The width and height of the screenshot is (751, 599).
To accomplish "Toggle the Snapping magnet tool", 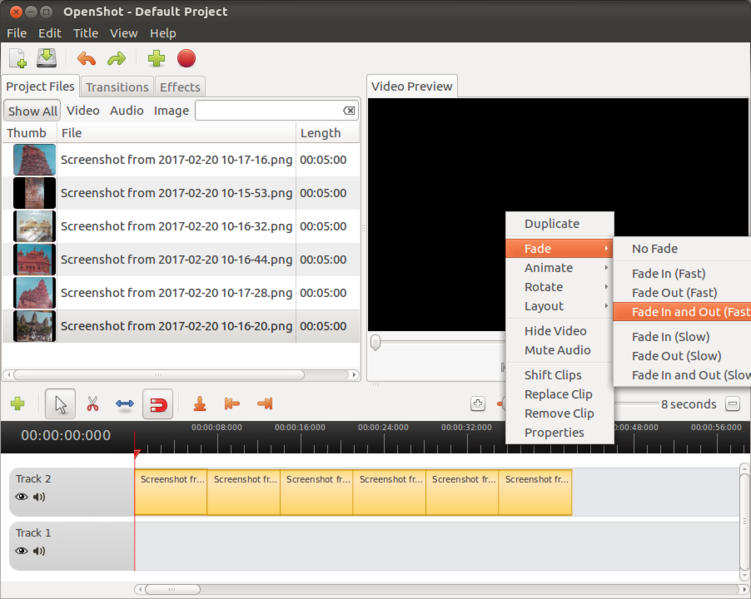I will [x=158, y=404].
